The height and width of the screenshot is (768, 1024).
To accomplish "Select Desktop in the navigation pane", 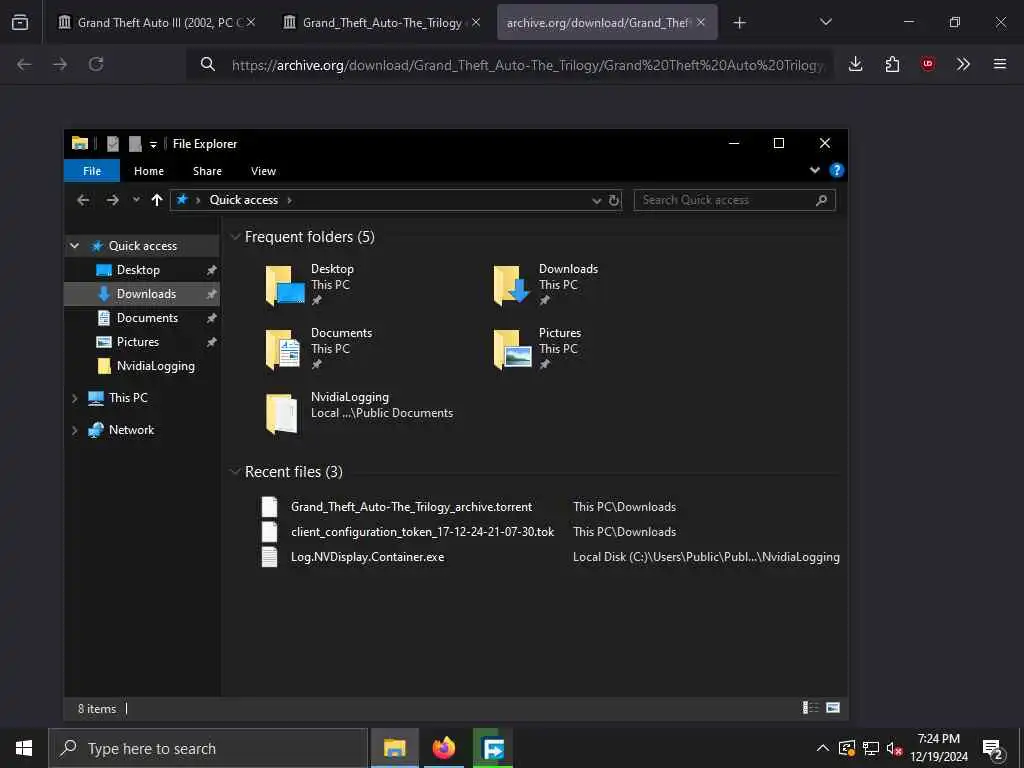I will 138,270.
